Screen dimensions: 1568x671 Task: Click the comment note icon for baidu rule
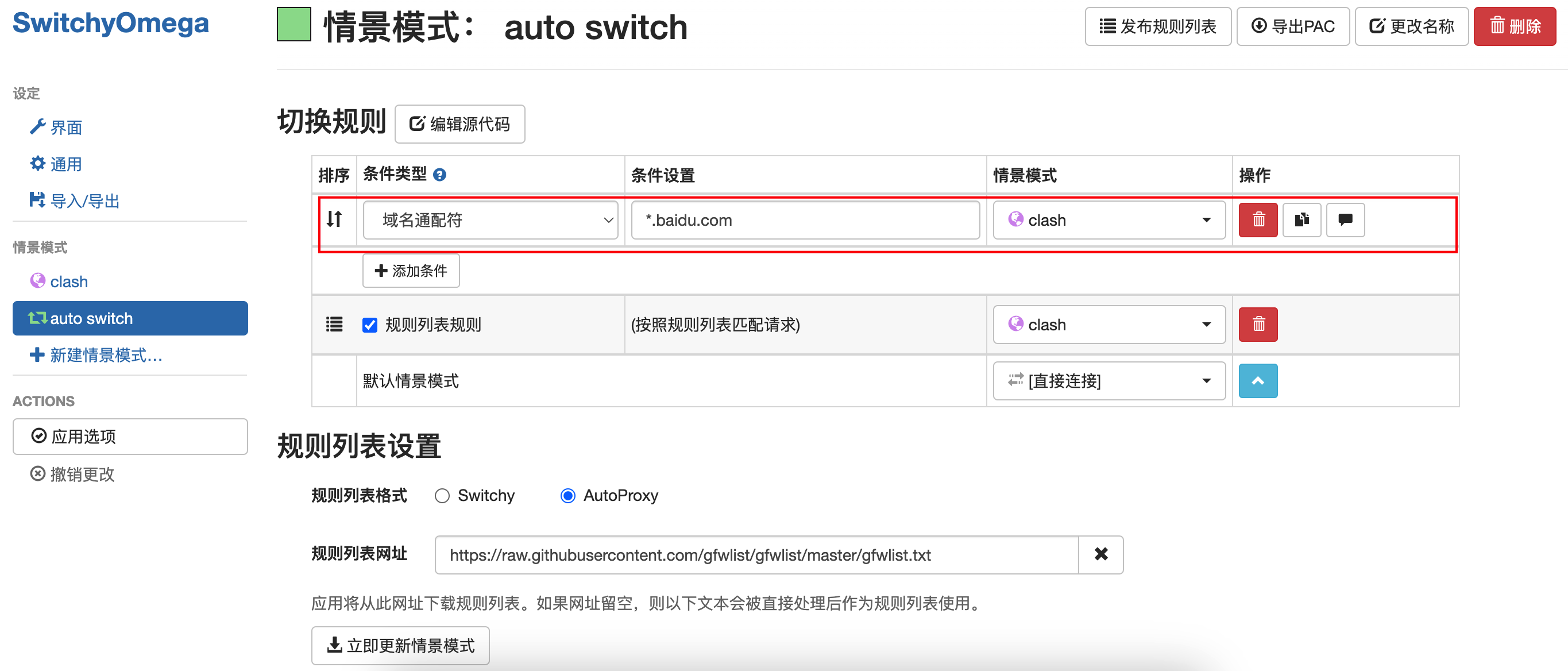coord(1345,220)
